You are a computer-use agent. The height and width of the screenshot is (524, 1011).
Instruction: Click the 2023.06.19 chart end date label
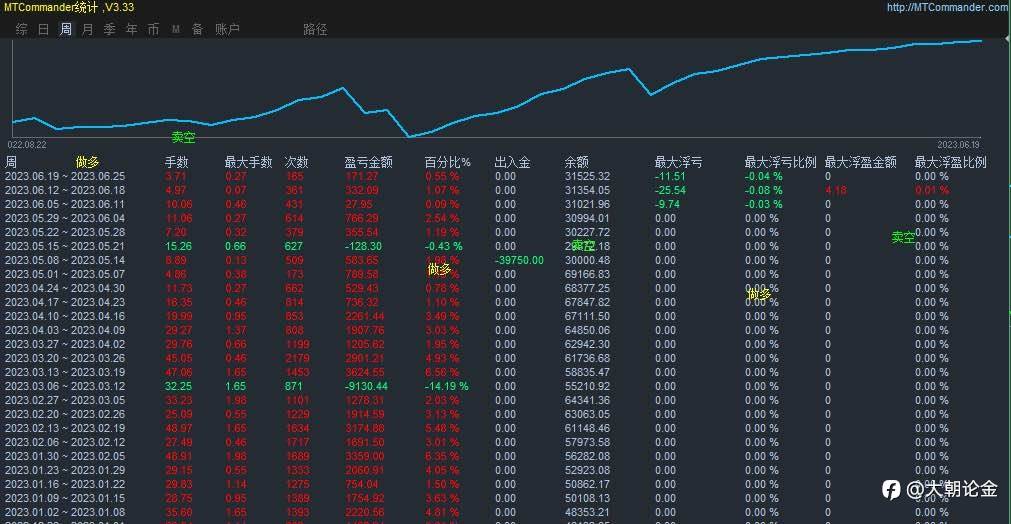click(958, 144)
